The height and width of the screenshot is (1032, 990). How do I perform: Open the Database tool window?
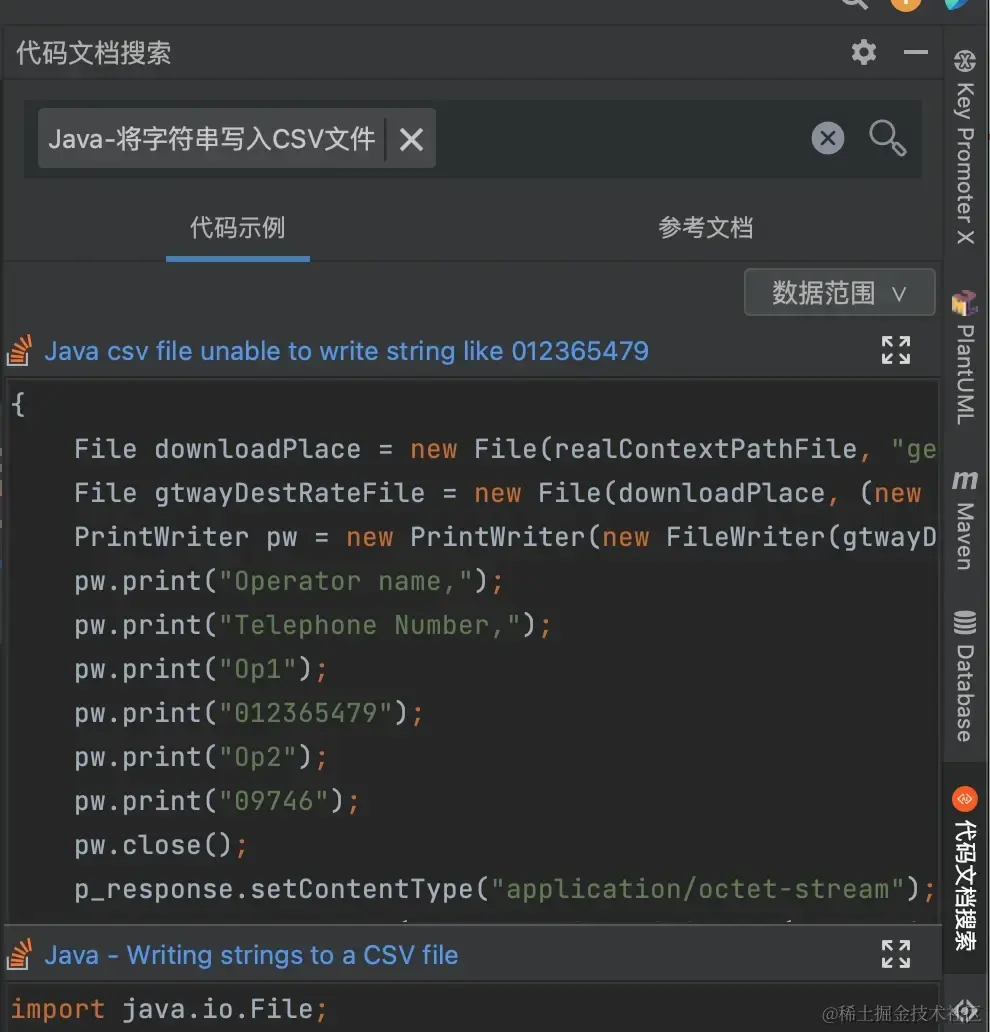[x=965, y=677]
